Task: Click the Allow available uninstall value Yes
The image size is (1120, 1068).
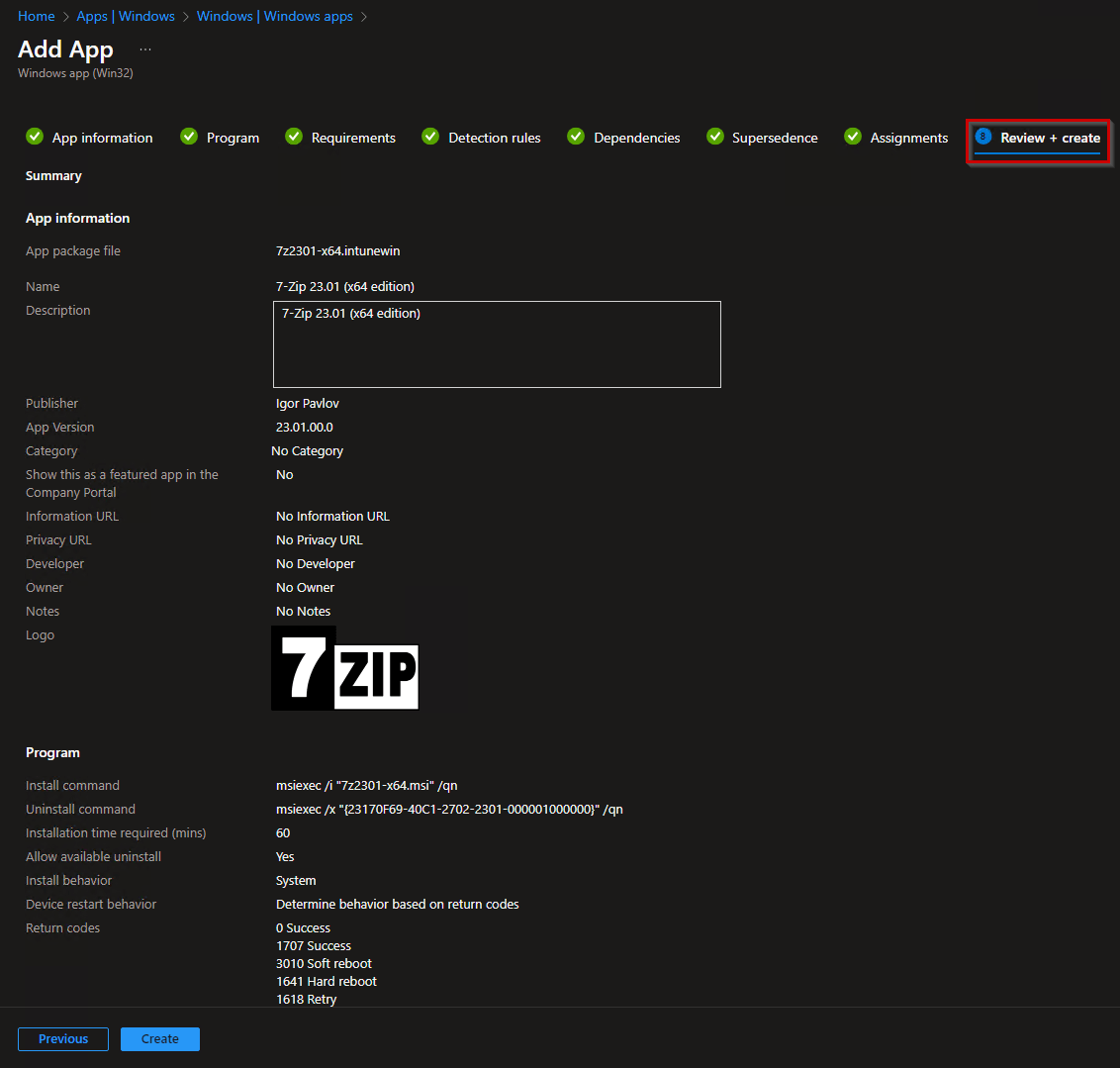Action: click(x=285, y=856)
